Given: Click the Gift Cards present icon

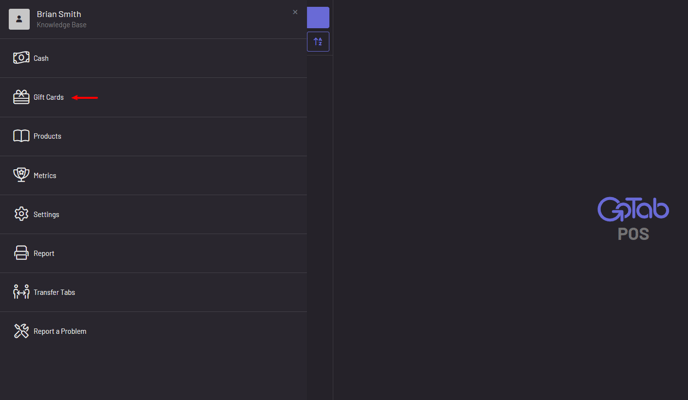Looking at the screenshot, I should 21,97.
